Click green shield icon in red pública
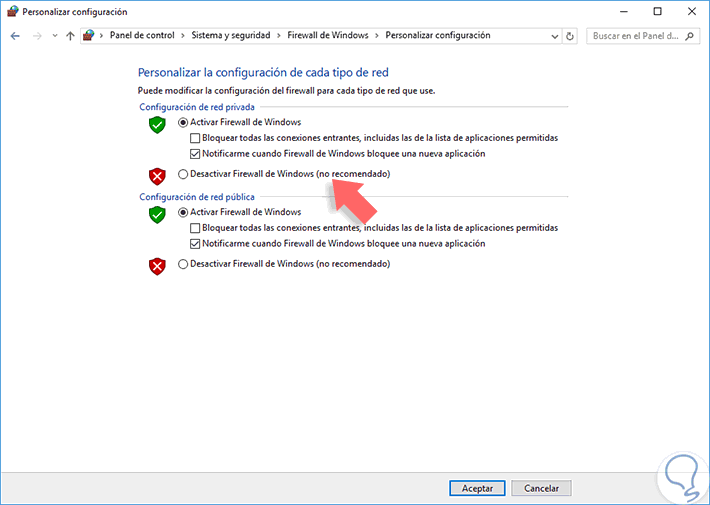This screenshot has width=710, height=505. click(x=157, y=215)
